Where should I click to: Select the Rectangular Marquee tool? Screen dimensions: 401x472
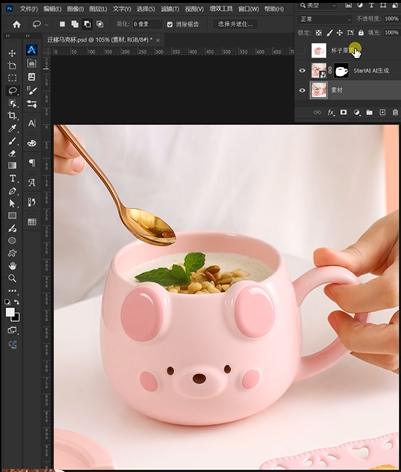coord(12,78)
